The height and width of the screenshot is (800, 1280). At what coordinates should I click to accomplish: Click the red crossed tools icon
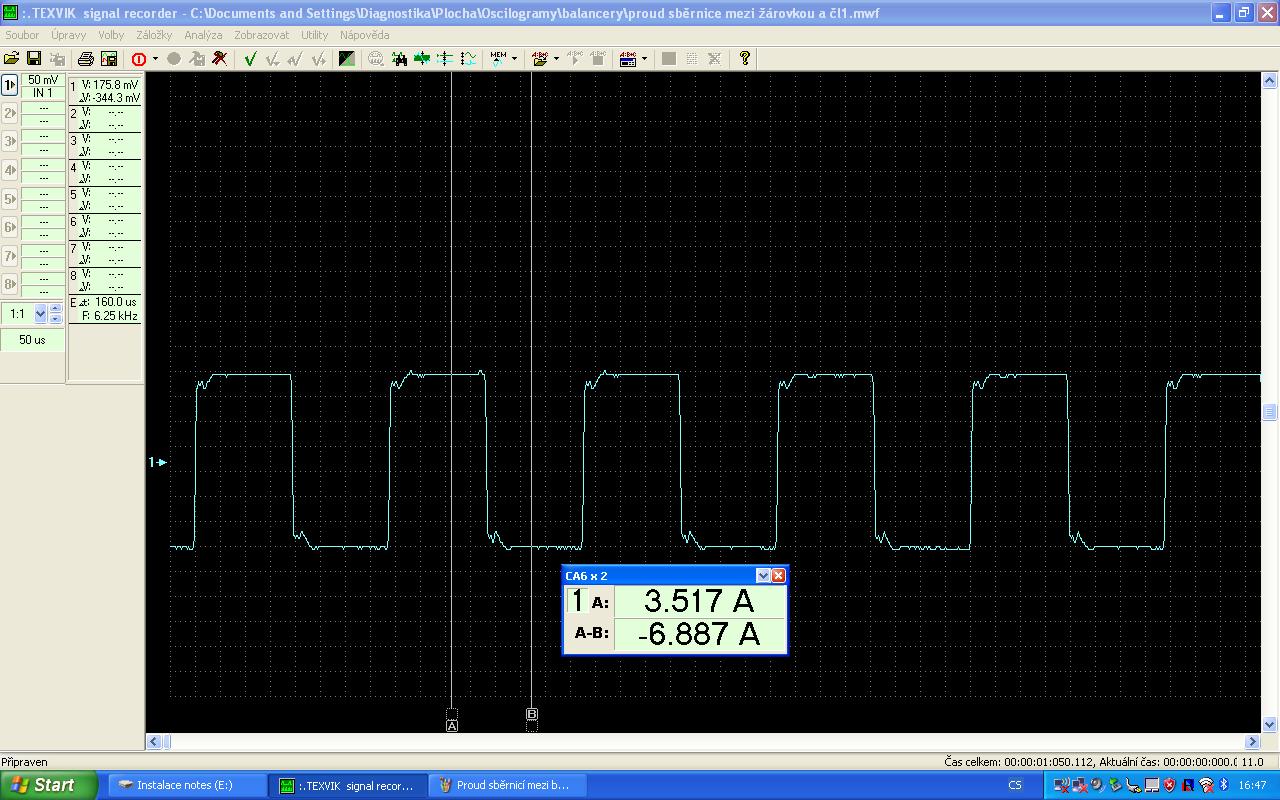tap(220, 59)
